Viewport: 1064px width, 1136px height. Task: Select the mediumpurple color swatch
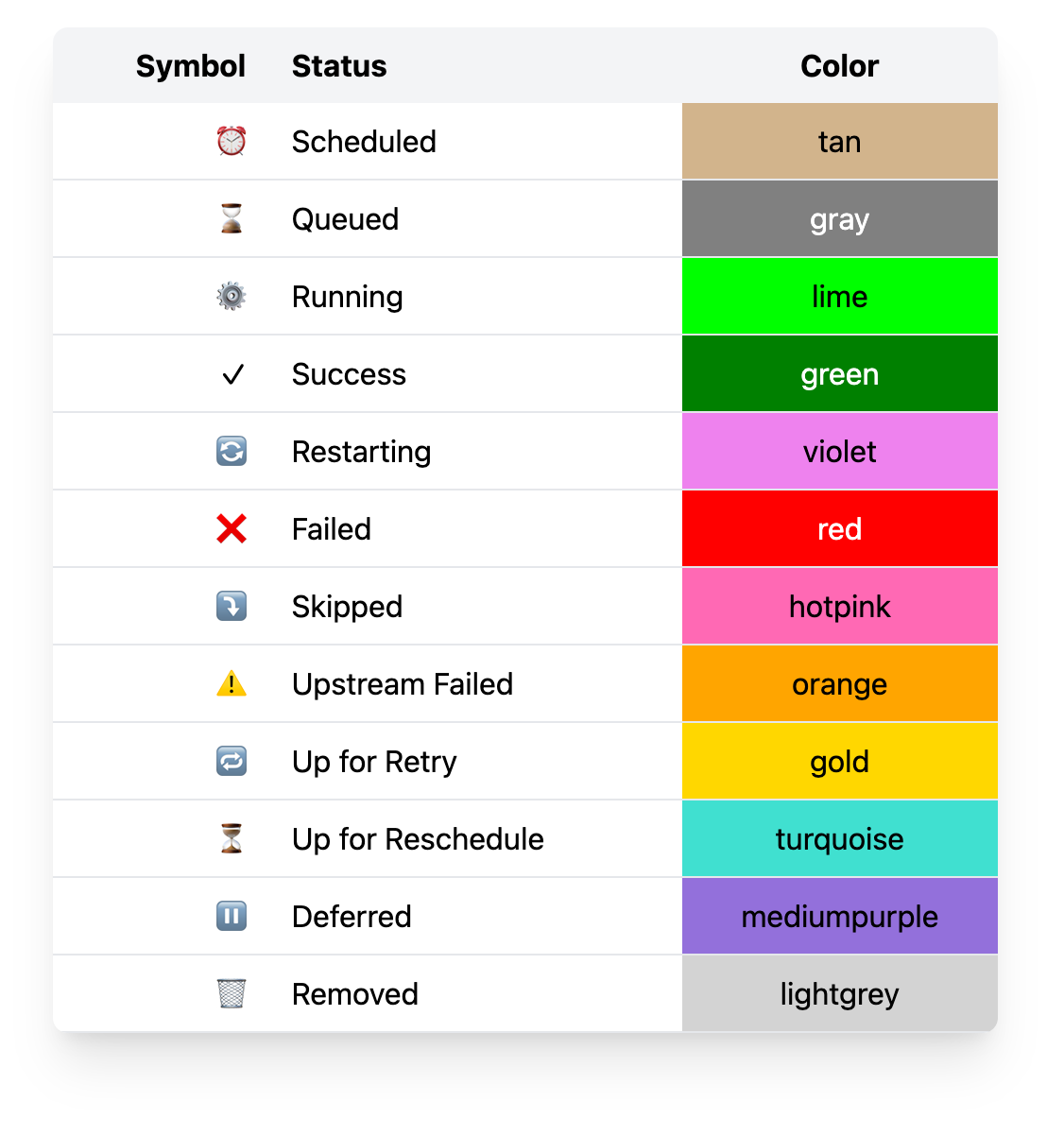pos(840,917)
